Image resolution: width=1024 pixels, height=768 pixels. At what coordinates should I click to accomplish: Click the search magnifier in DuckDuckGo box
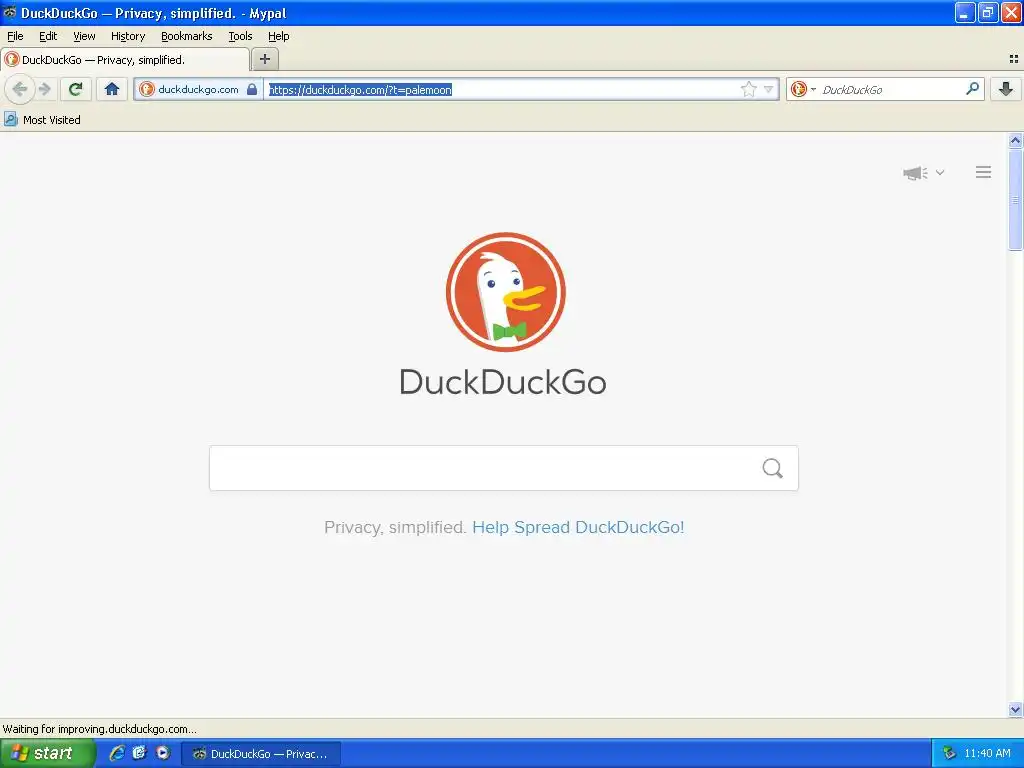pyautogui.click(x=772, y=468)
